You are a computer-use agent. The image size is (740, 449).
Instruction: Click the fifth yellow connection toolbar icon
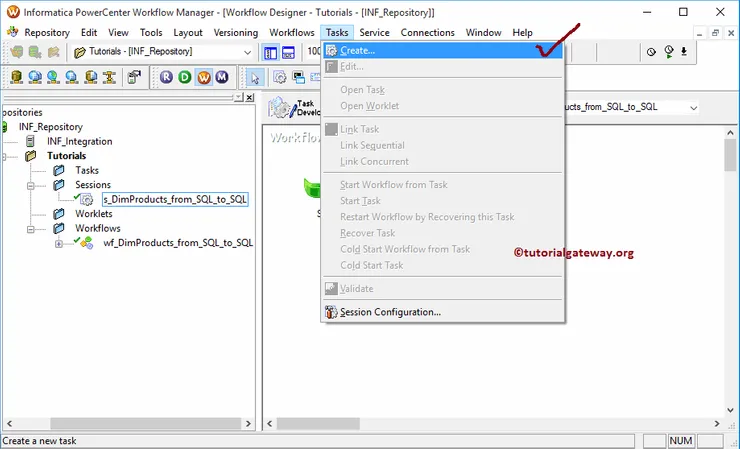coord(91,77)
